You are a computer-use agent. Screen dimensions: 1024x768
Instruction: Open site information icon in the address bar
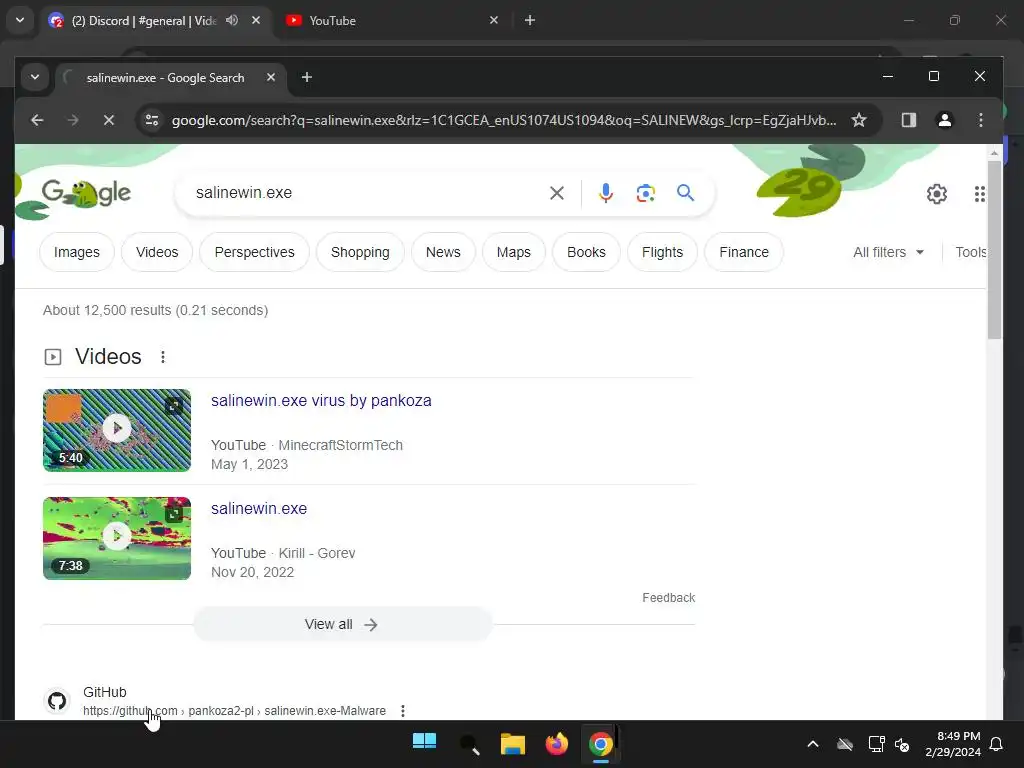(x=152, y=120)
